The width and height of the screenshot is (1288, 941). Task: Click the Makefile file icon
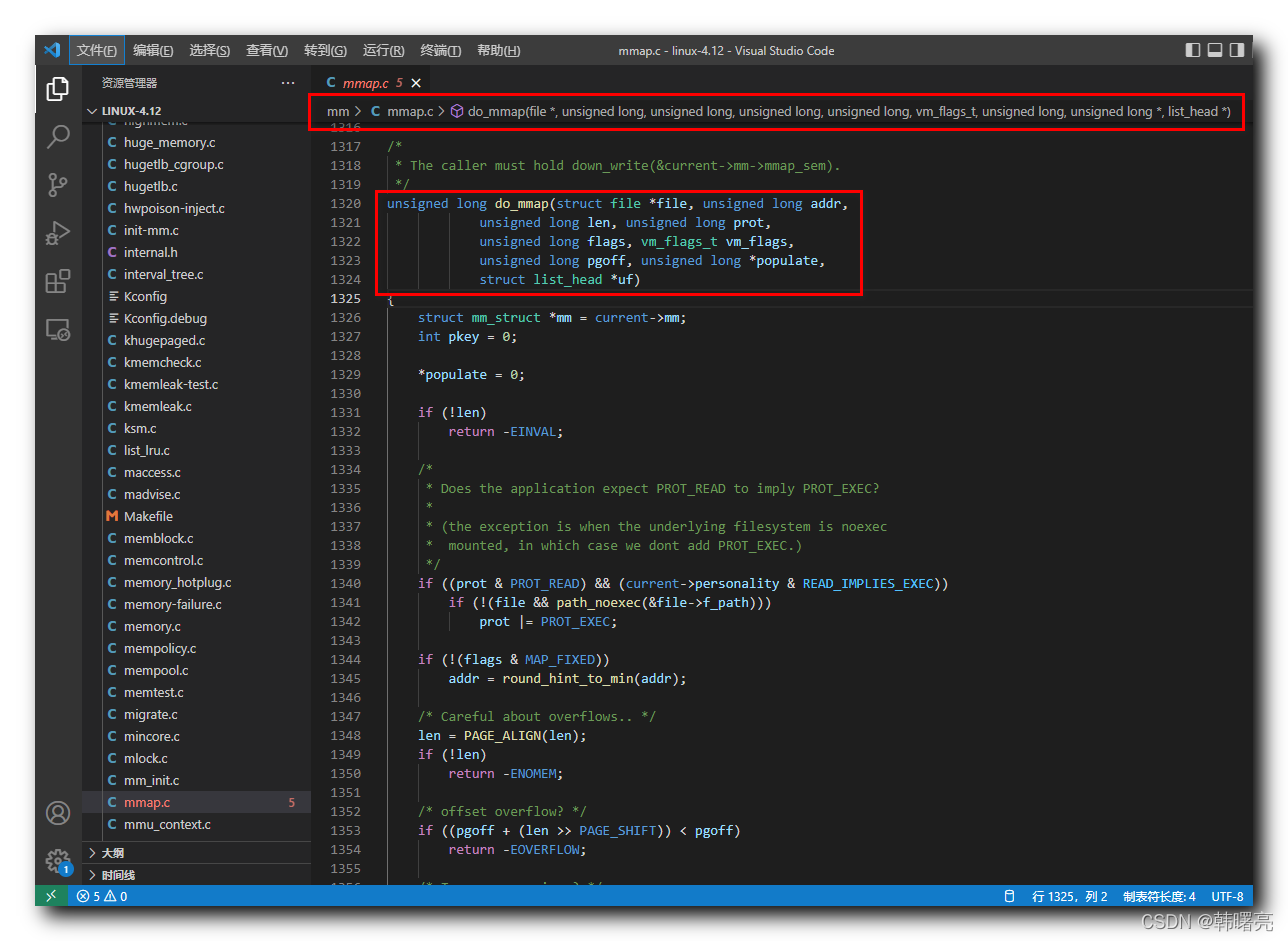[112, 516]
